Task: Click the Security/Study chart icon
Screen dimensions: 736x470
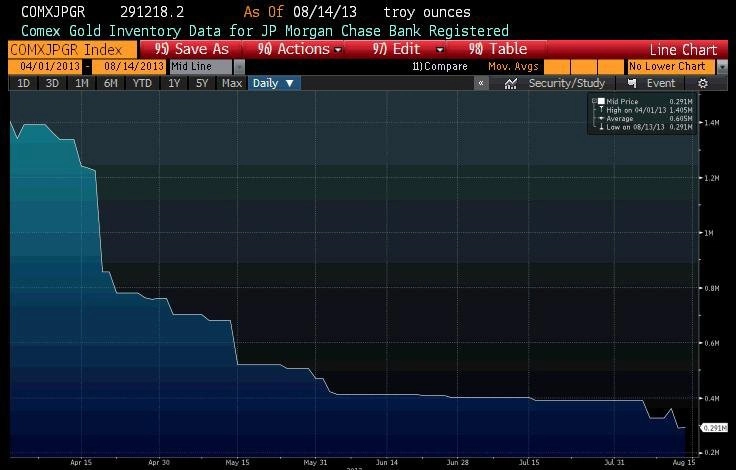Action: [x=511, y=84]
